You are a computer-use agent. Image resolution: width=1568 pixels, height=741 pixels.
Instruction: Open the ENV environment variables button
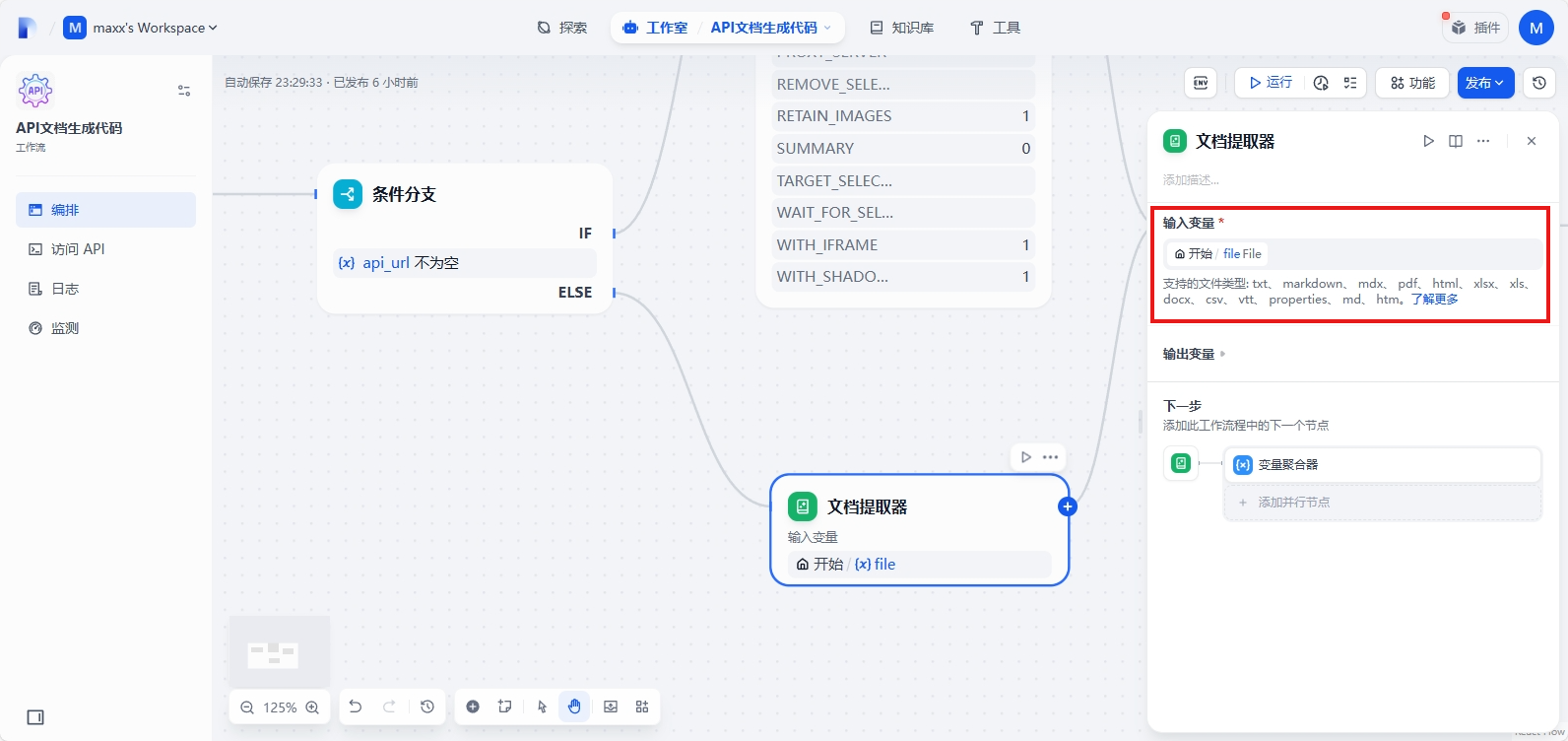[x=1201, y=83]
